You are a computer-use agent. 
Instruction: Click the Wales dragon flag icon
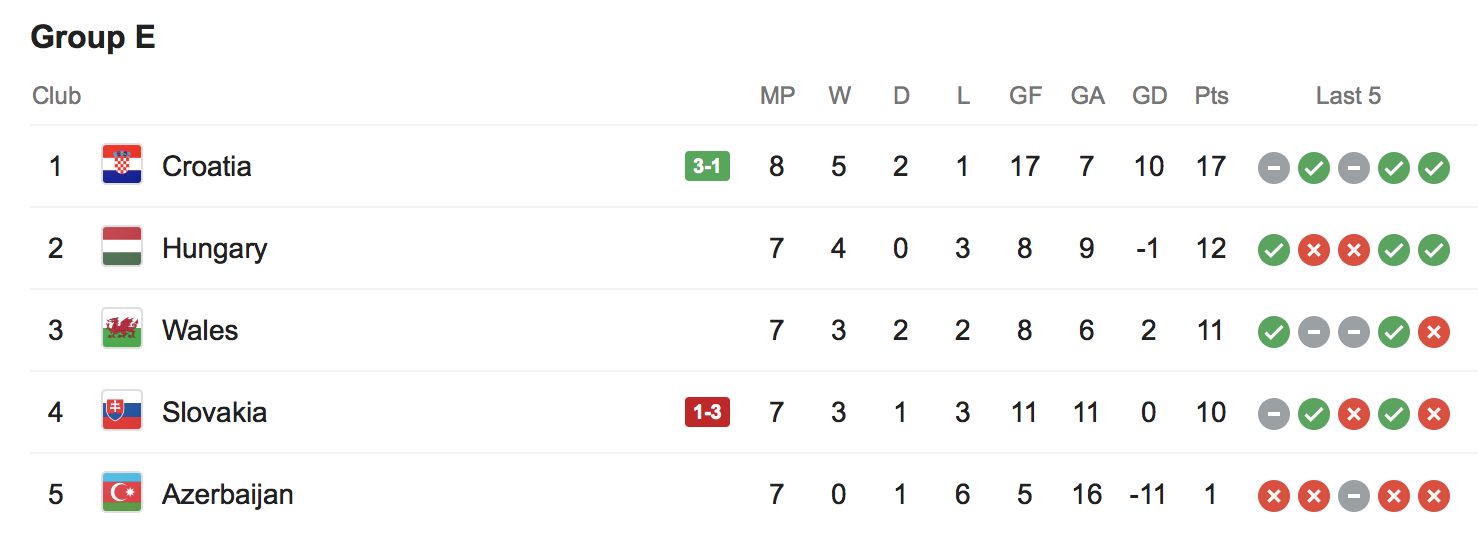[122, 329]
